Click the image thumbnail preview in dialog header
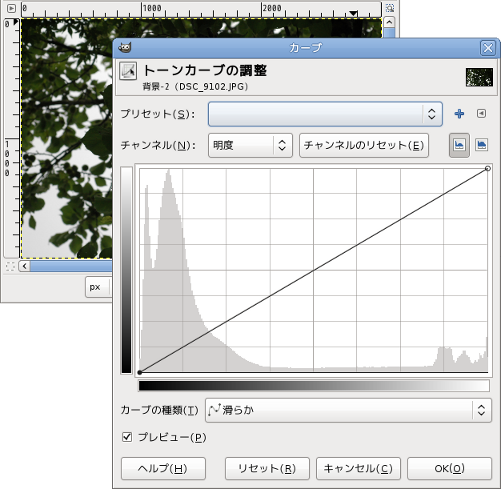This screenshot has width=501, height=489. (x=479, y=77)
